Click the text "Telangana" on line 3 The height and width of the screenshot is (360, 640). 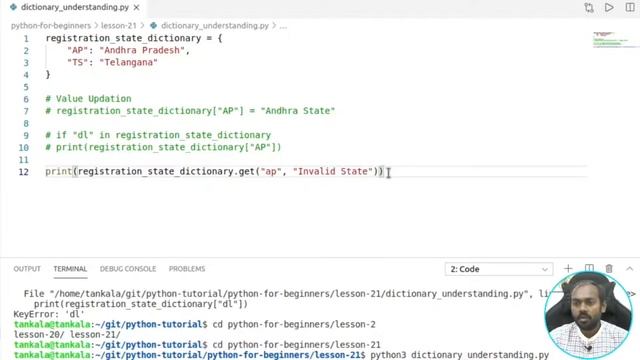tap(129, 62)
